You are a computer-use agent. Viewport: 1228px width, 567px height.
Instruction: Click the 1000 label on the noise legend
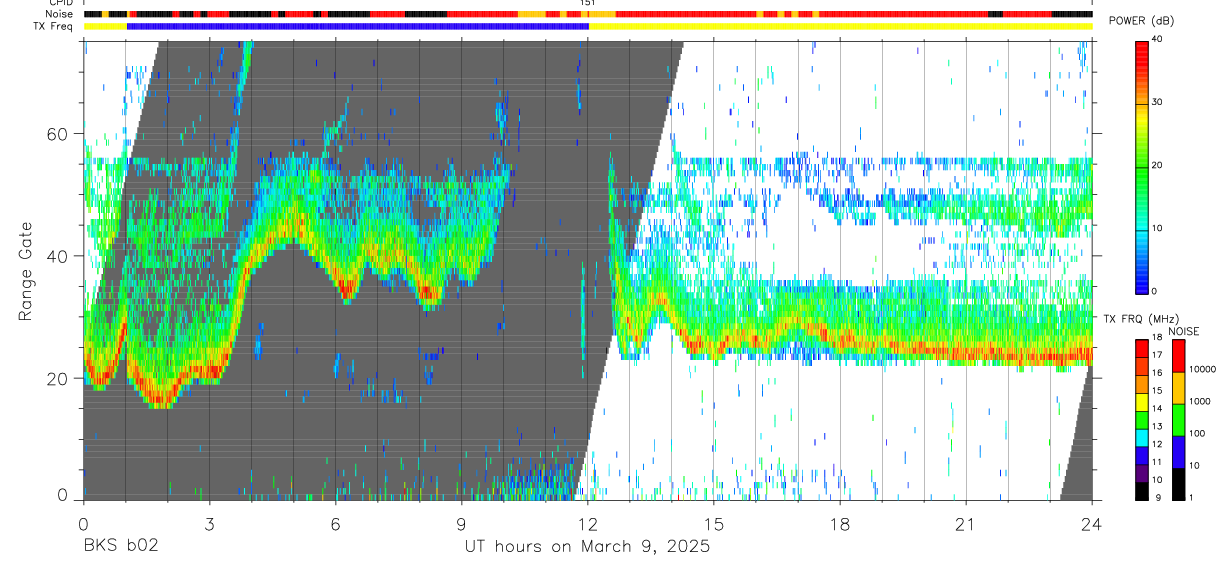[1200, 401]
